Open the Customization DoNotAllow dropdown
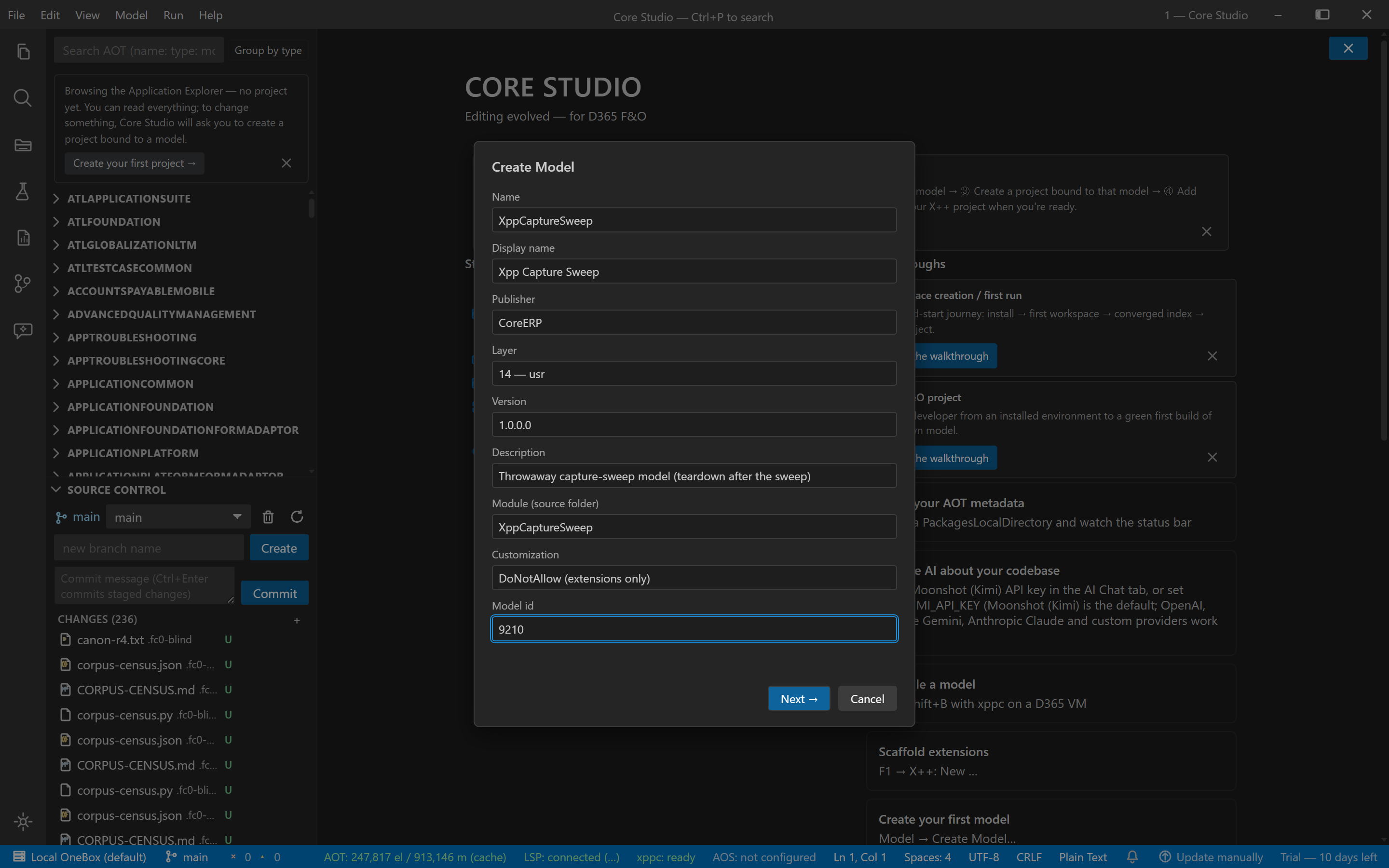This screenshot has height=868, width=1389. (x=694, y=578)
